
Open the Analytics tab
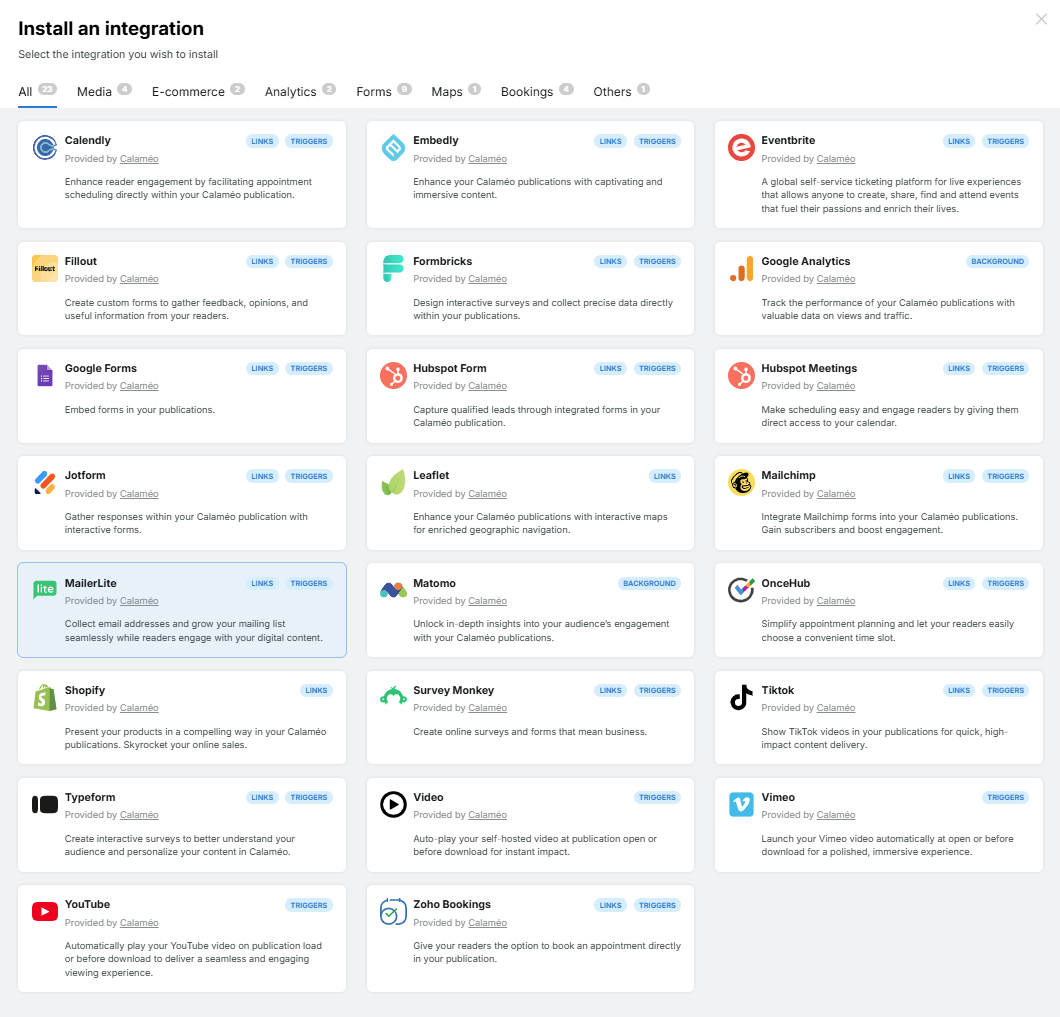pyautogui.click(x=300, y=91)
